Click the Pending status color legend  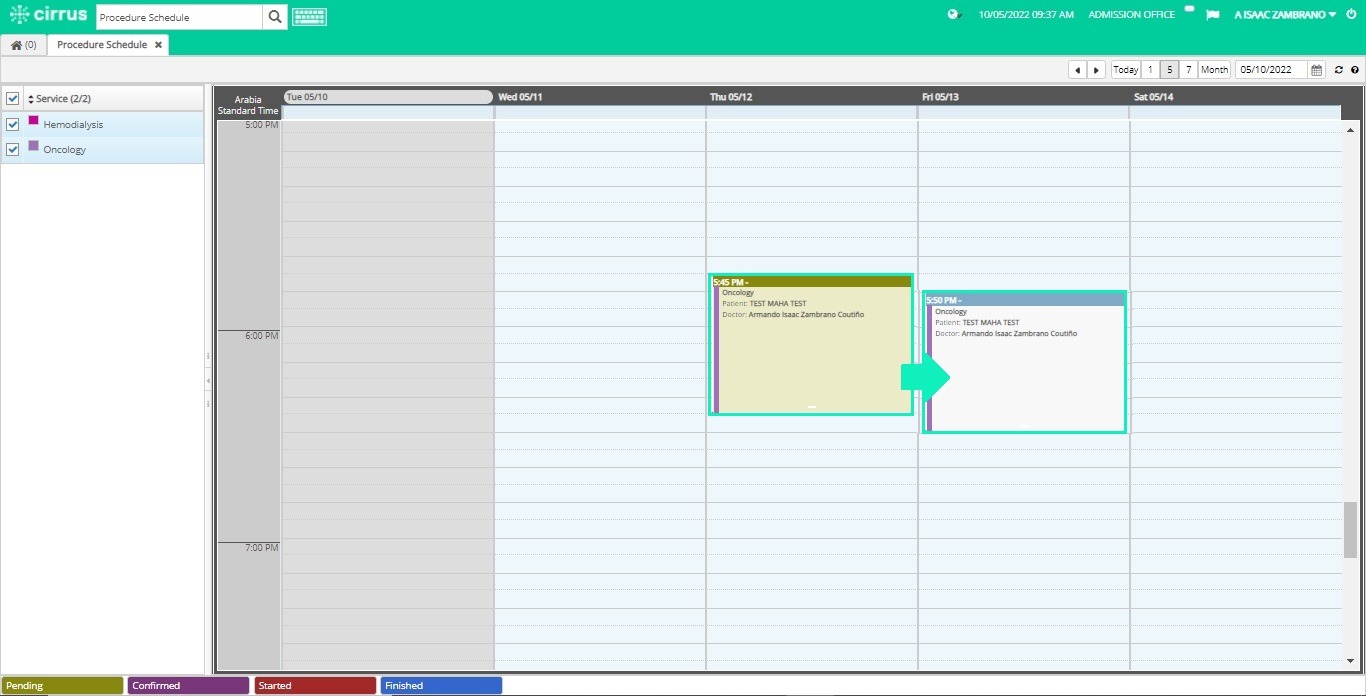62,685
